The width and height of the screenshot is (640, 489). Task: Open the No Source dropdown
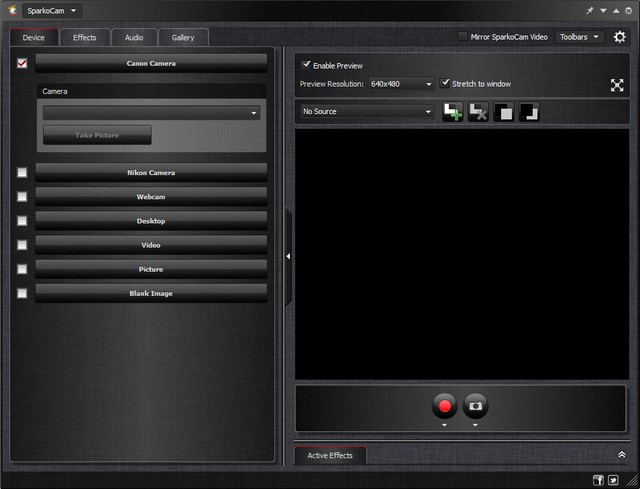pyautogui.click(x=366, y=112)
